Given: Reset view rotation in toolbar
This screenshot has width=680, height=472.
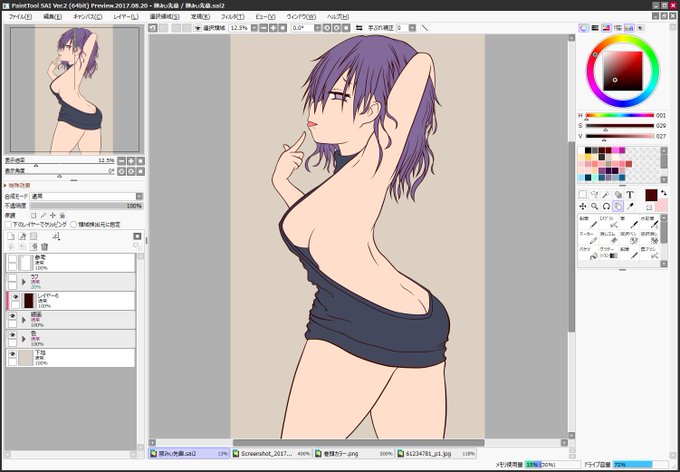Looking at the screenshot, I should 346,28.
